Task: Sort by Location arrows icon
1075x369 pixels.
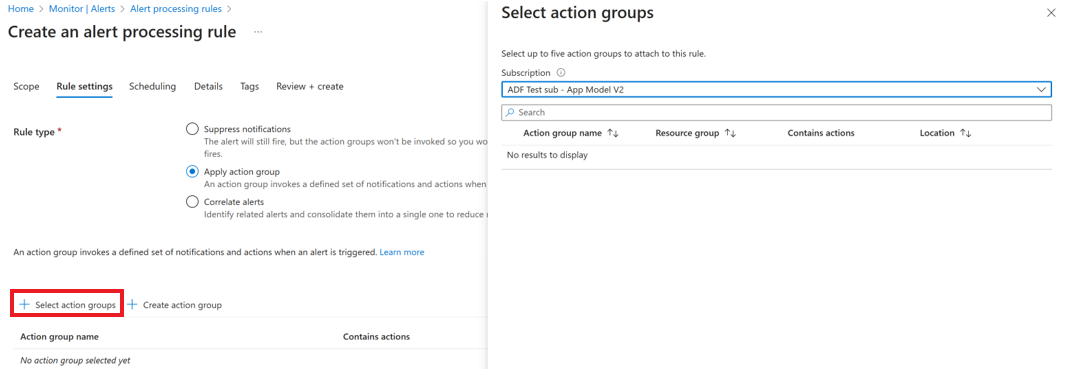Action: pos(966,133)
